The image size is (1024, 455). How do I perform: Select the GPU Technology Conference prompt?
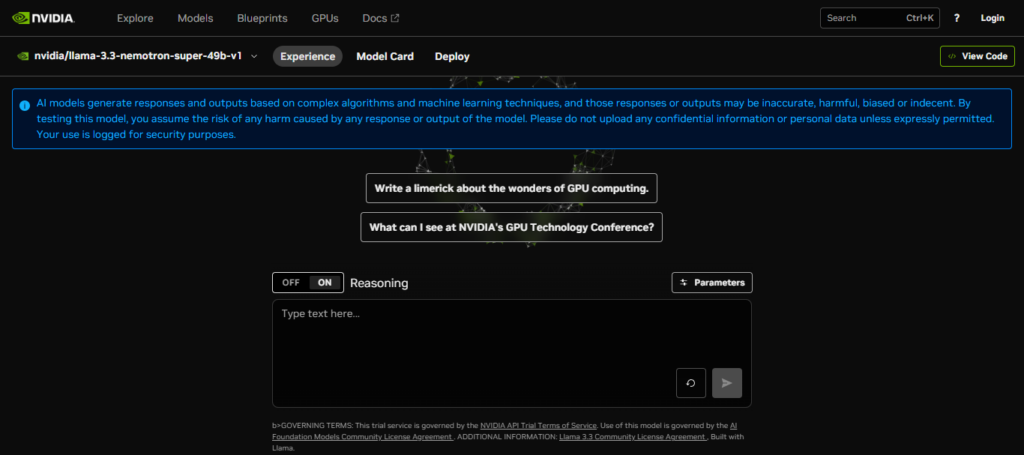(x=511, y=227)
